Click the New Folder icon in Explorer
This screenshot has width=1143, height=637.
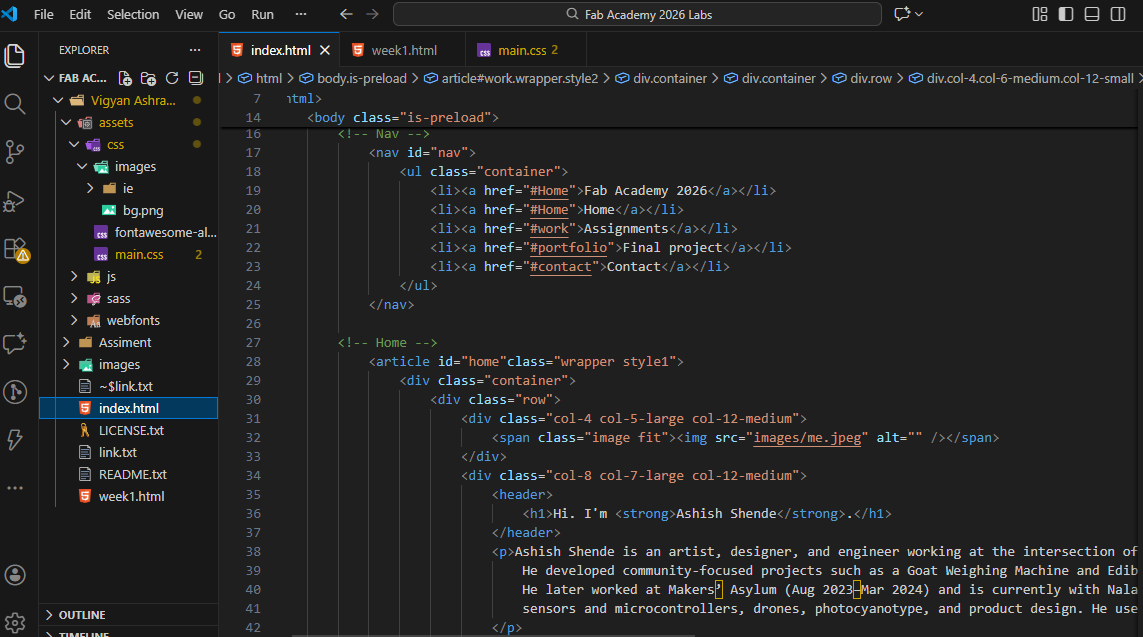click(x=148, y=78)
